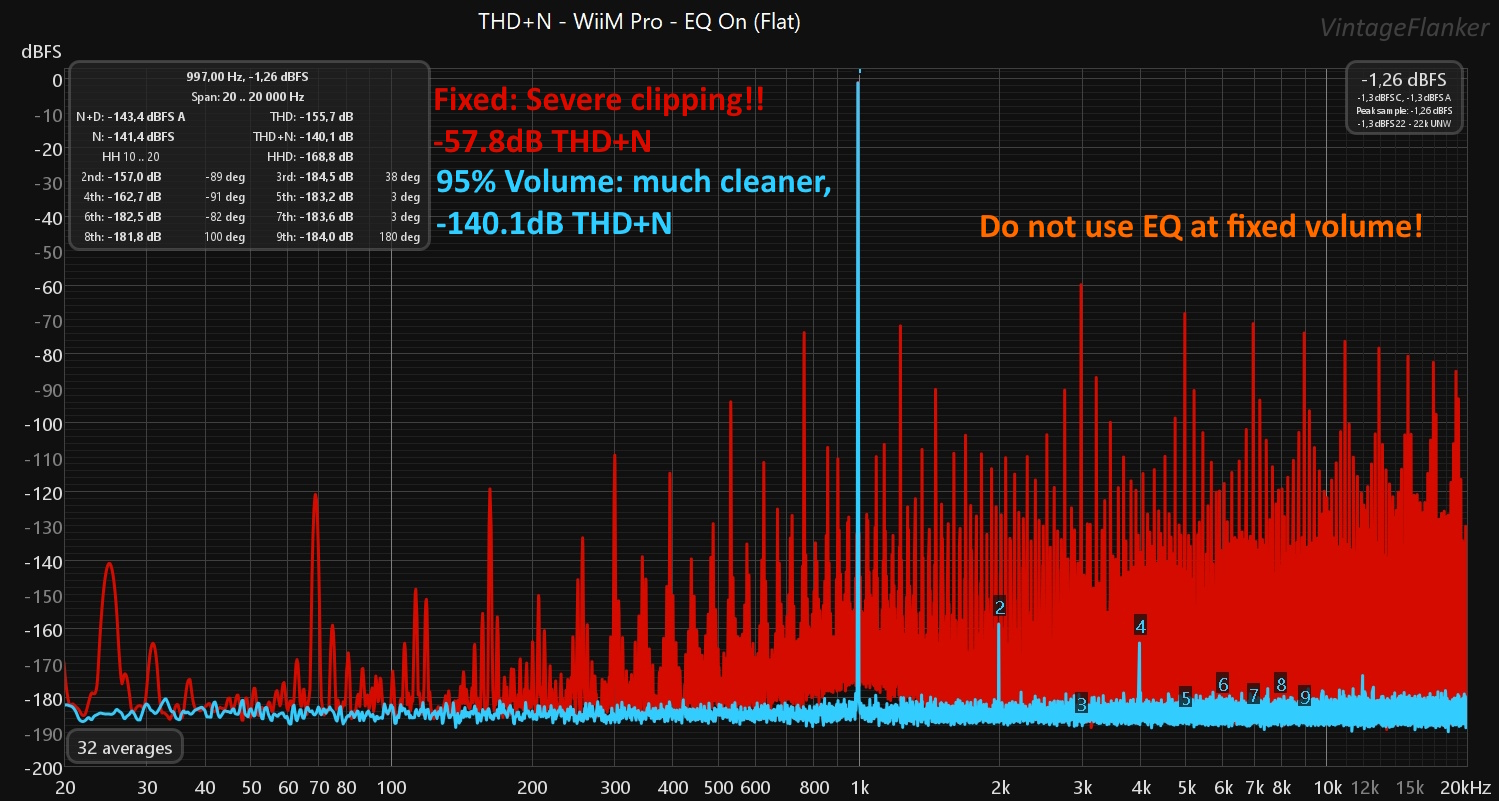Click the "100 deg" phase of 8th harmonic
Image resolution: width=1499 pixels, height=801 pixels.
(225, 237)
